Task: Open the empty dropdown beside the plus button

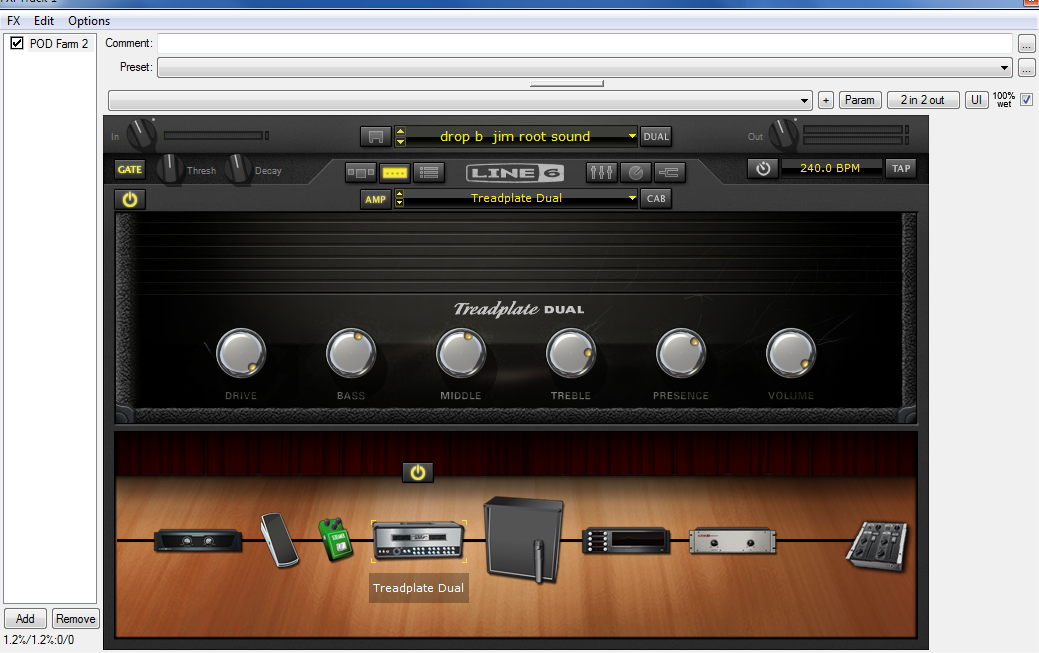Action: coord(460,101)
